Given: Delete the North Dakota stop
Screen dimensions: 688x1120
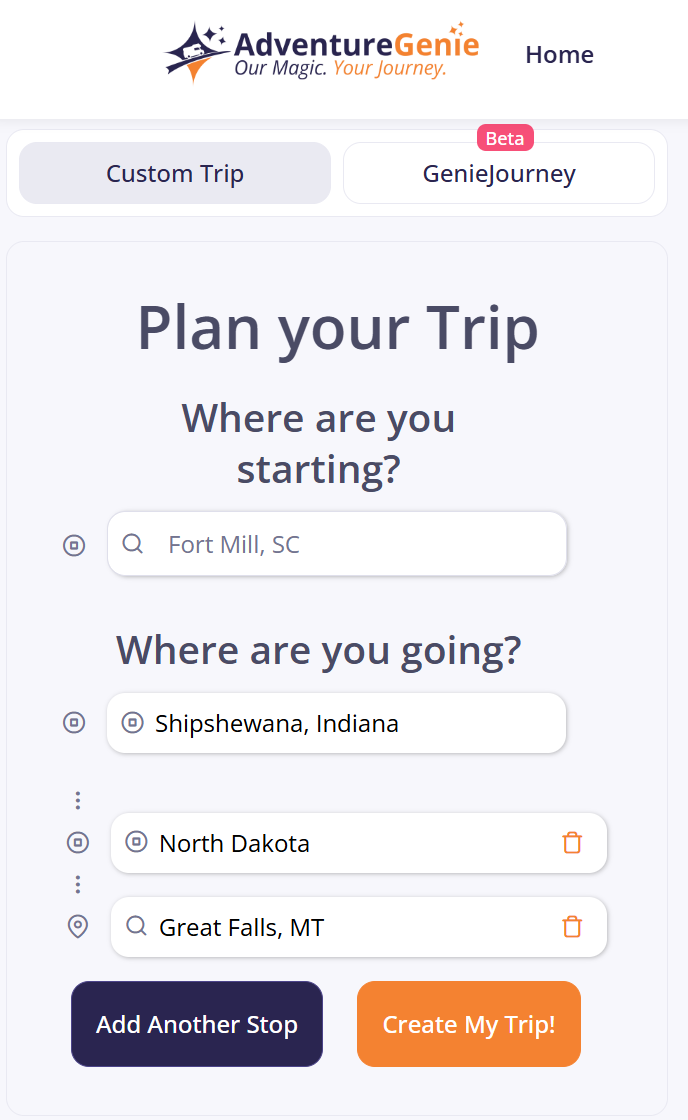Looking at the screenshot, I should (x=572, y=843).
